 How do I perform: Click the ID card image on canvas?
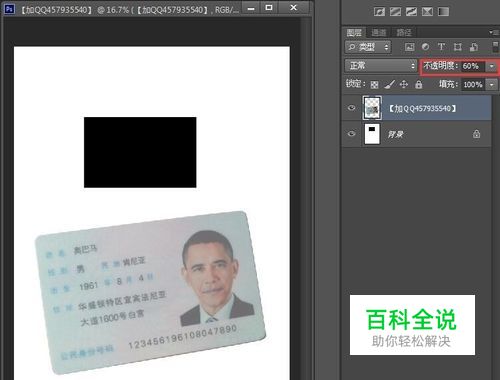click(150, 292)
